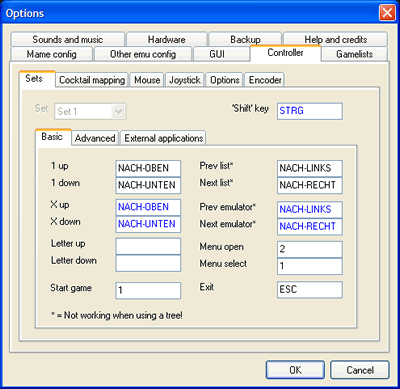400x389 pixels.
Task: Click the Menu open key field
Action: (310, 249)
